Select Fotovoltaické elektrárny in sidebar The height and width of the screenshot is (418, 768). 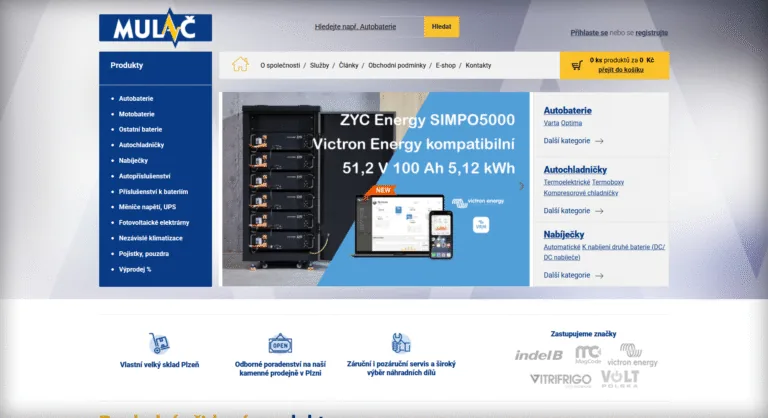tap(154, 222)
